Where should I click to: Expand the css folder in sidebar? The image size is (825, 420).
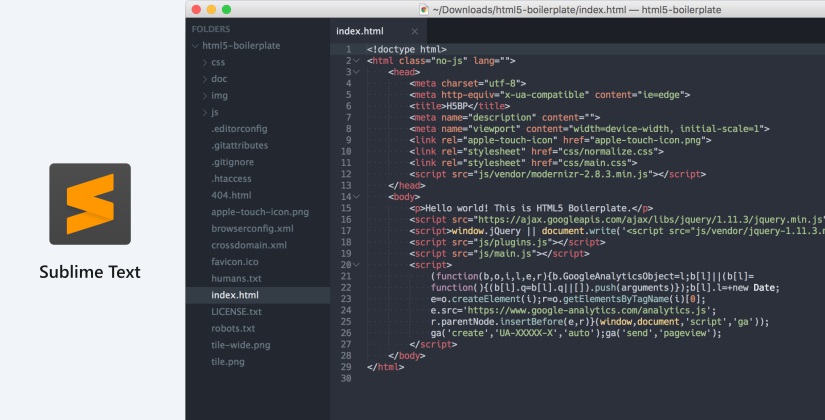(204, 63)
